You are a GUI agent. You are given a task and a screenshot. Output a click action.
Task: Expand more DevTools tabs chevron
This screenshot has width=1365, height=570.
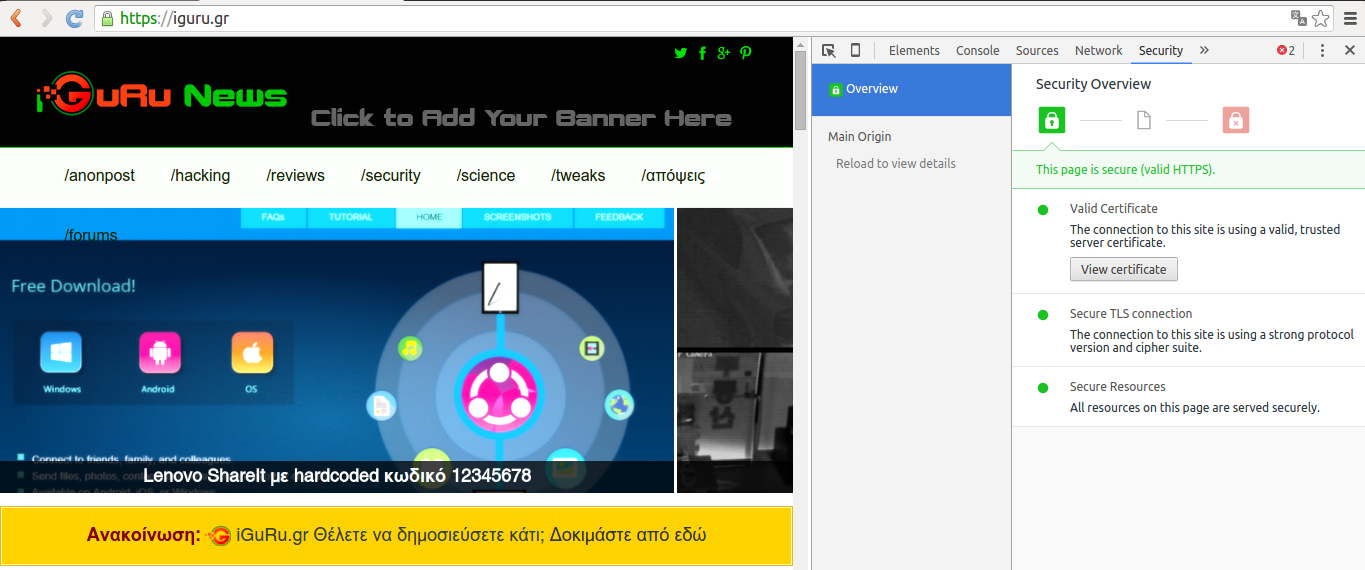pyautogui.click(x=1204, y=51)
